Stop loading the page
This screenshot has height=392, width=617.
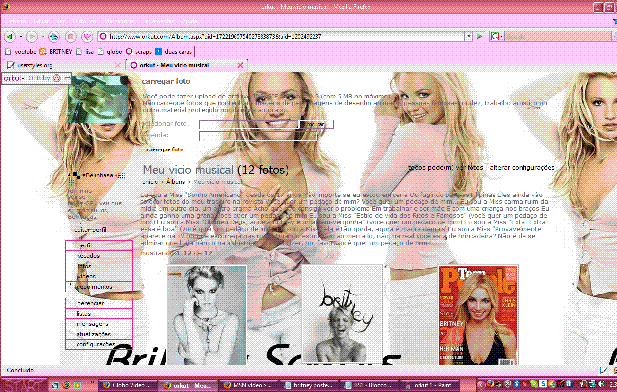tap(70, 37)
